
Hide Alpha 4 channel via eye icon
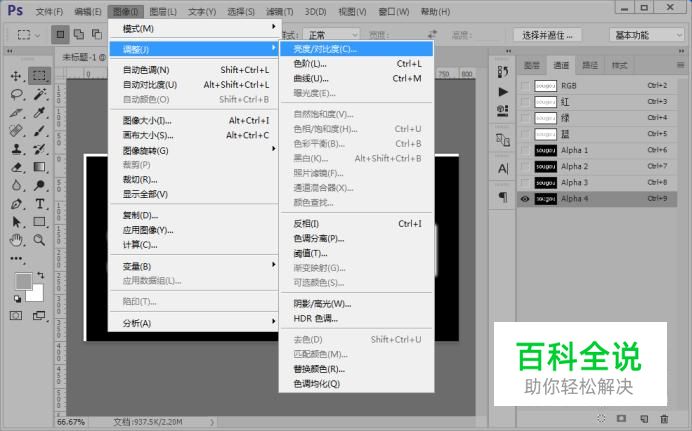pos(525,199)
